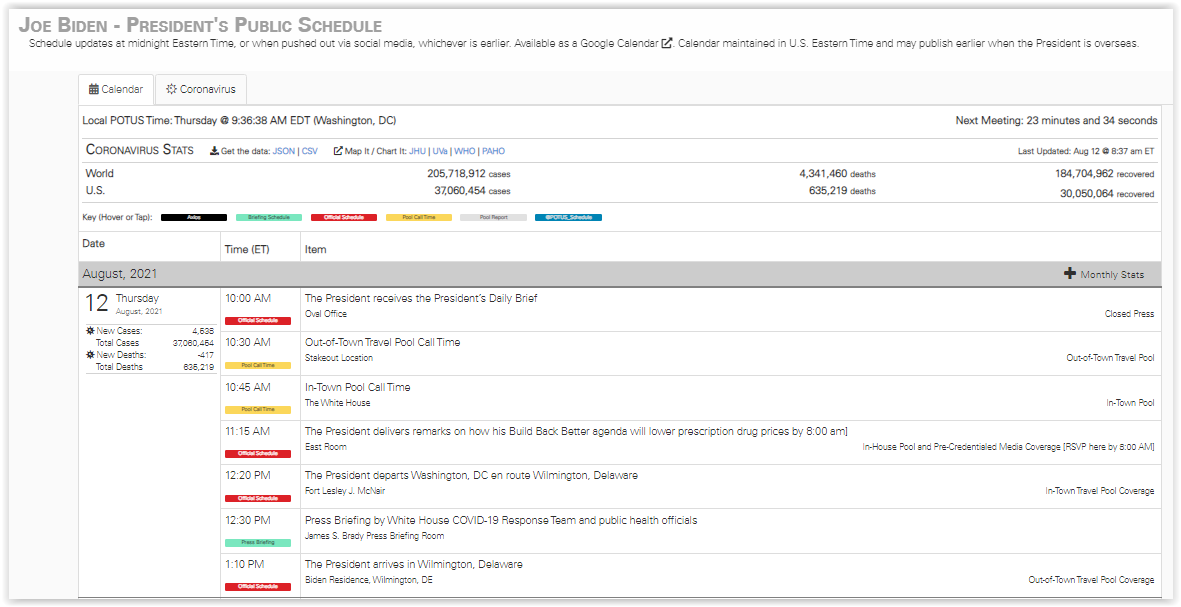Click 'The President arrives in Wilmington, Delaware' item
The image size is (1181, 607).
pos(414,564)
